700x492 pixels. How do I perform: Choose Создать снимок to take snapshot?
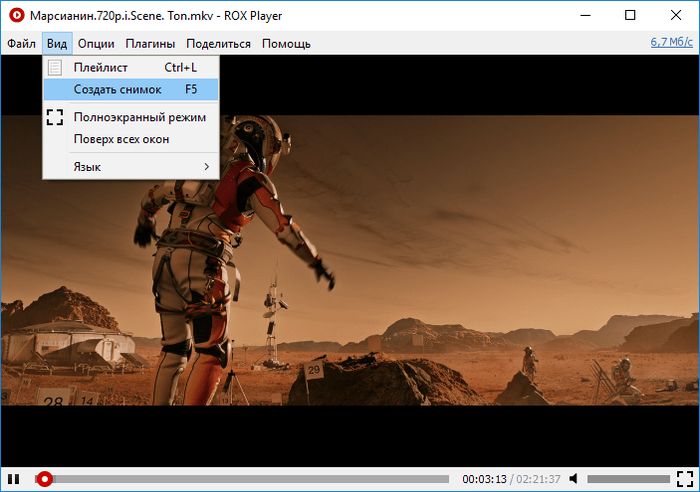click(x=117, y=89)
